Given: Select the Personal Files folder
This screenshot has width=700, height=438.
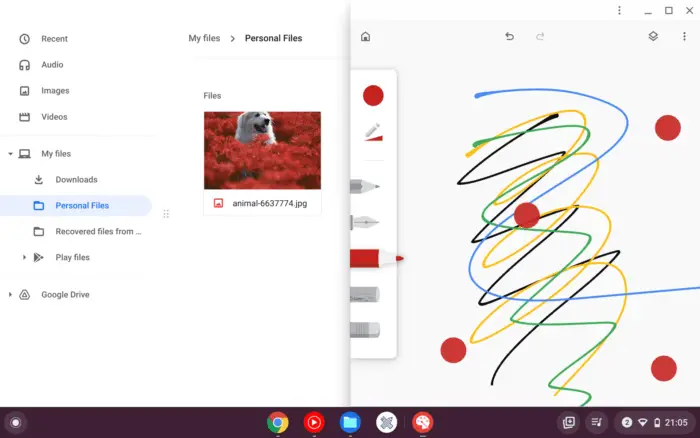Looking at the screenshot, I should coord(76,205).
